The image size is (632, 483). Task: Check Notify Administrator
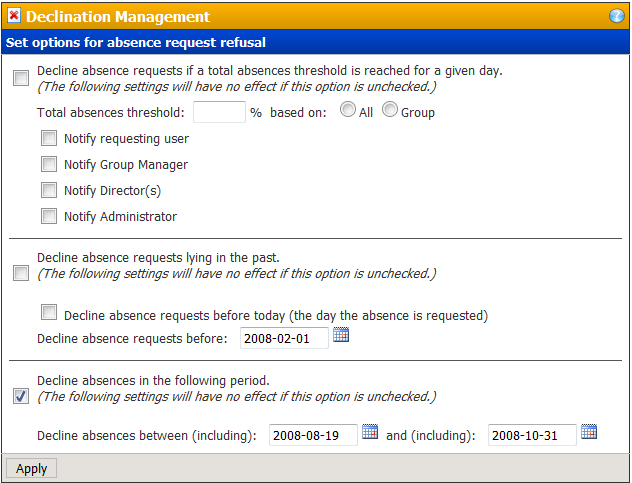tap(49, 216)
